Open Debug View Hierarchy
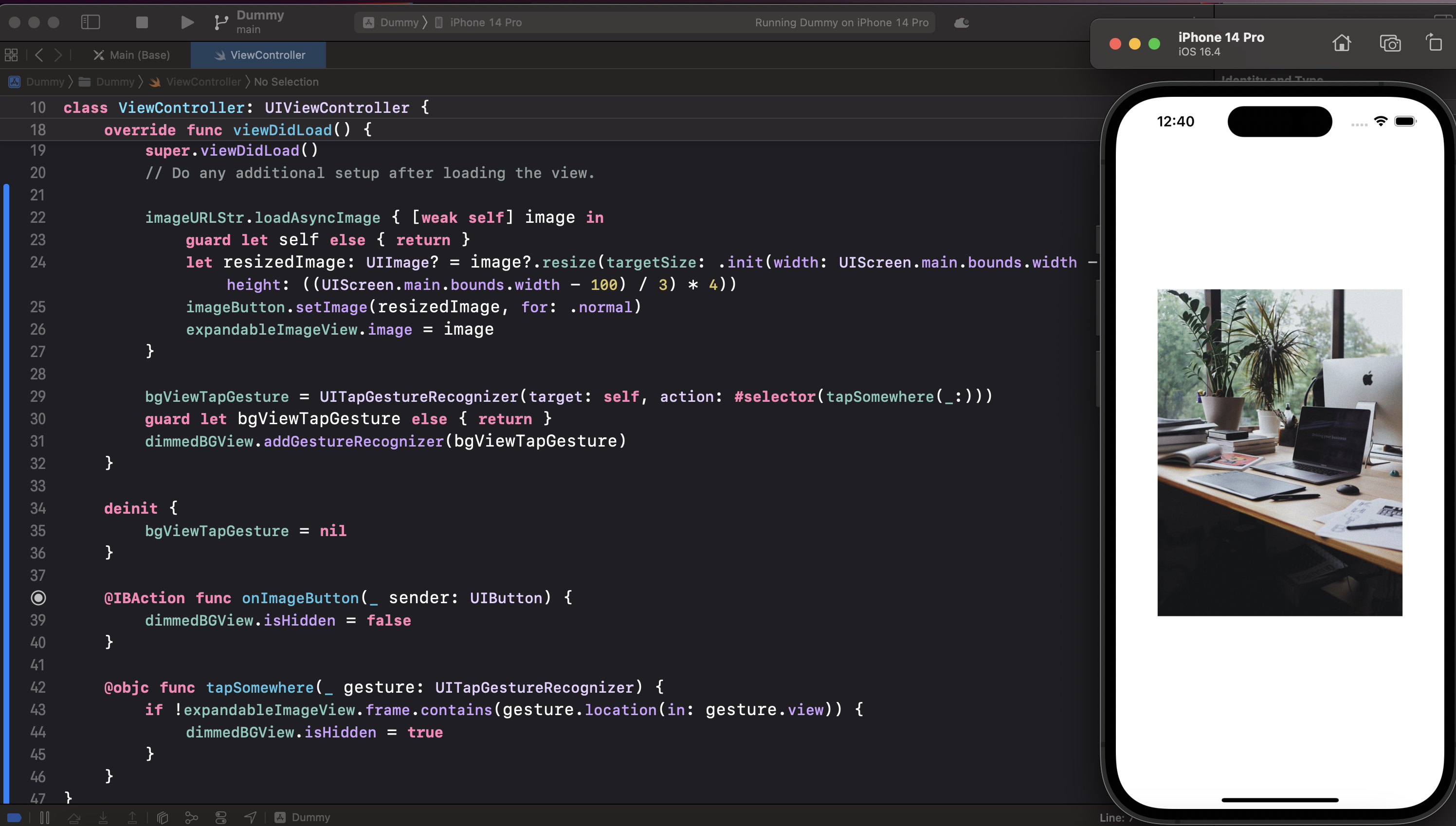The width and height of the screenshot is (1456, 826). (163, 818)
